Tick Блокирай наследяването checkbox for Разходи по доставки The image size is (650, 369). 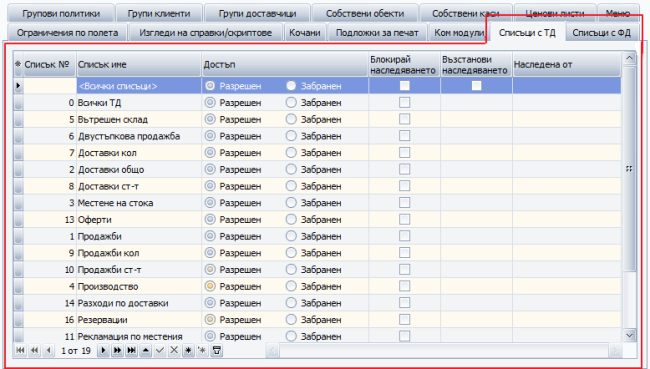pyautogui.click(x=405, y=303)
